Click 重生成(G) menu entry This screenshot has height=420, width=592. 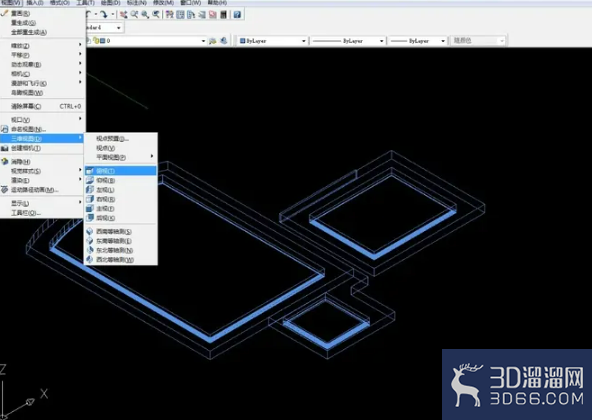(x=42, y=23)
